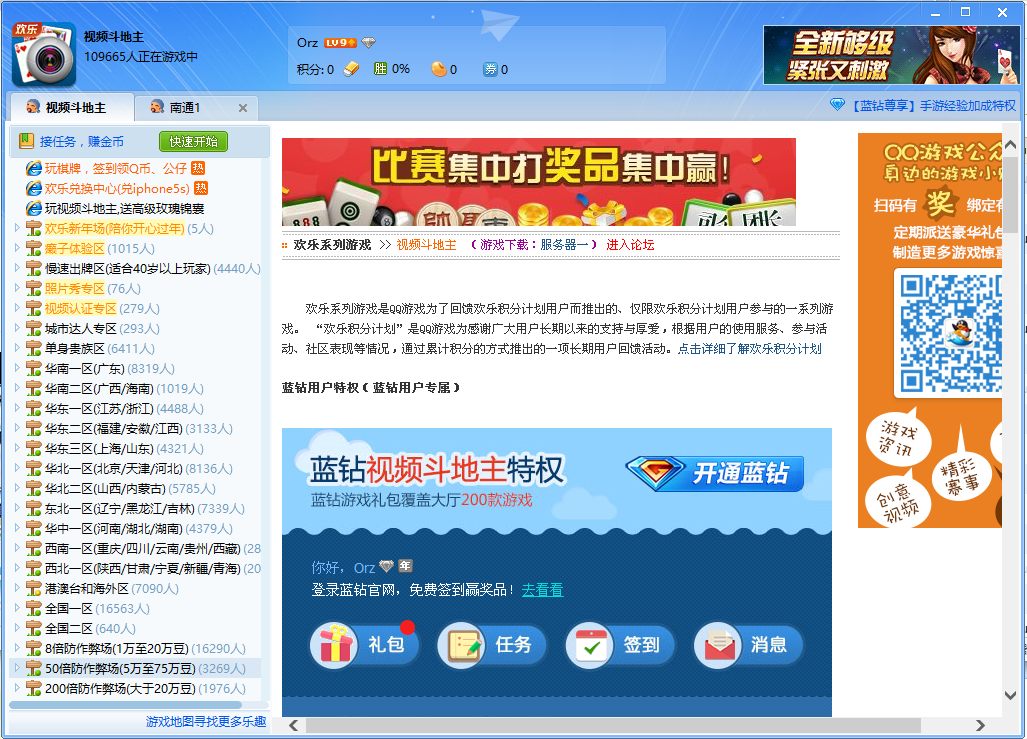
Task: Switch to the 南通1 tab
Action: 184,108
